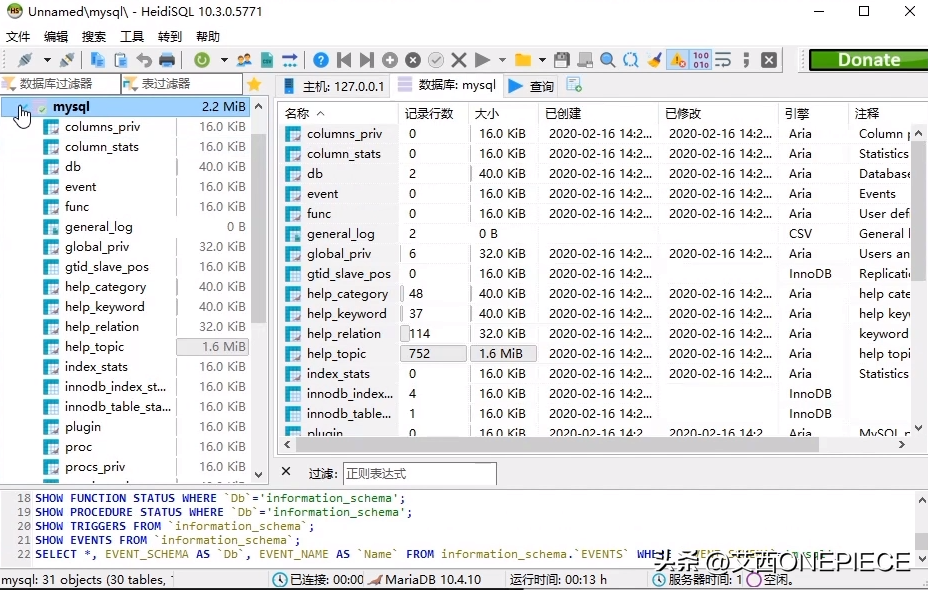The width and height of the screenshot is (928, 590).
Task: Open the 工具 menu
Action: (132, 36)
